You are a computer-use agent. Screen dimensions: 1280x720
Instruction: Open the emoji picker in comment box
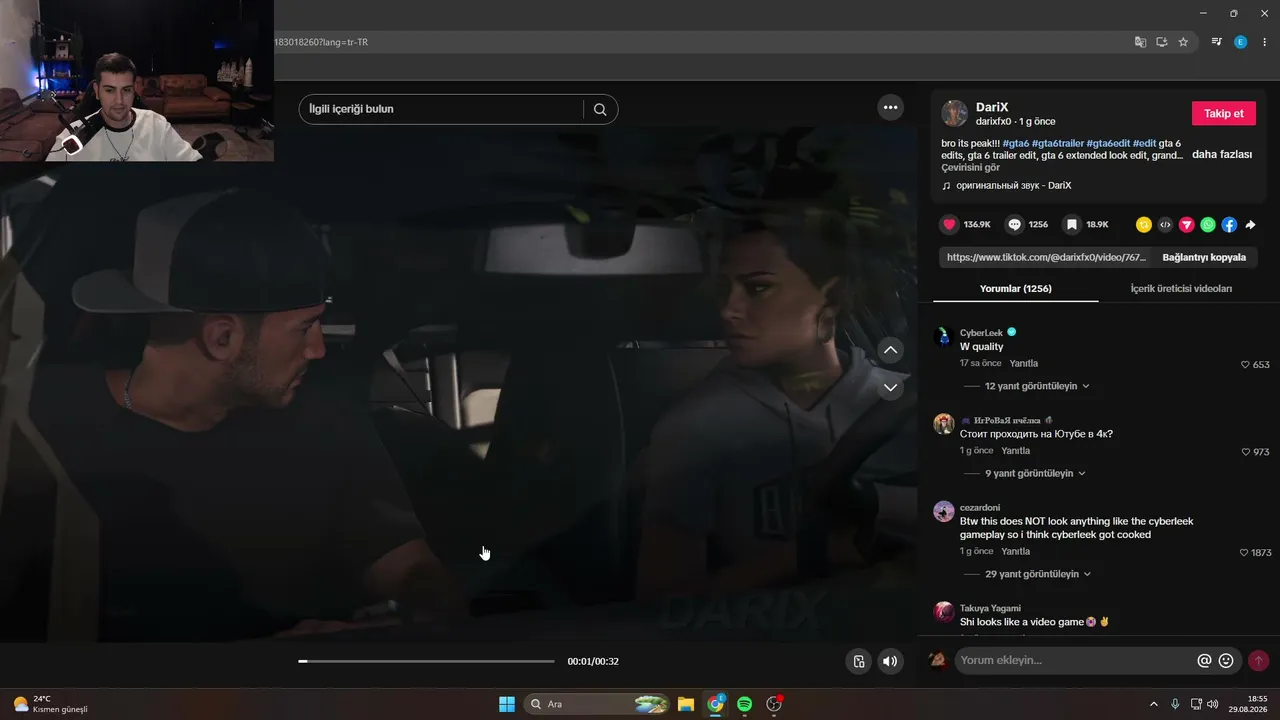(1226, 660)
